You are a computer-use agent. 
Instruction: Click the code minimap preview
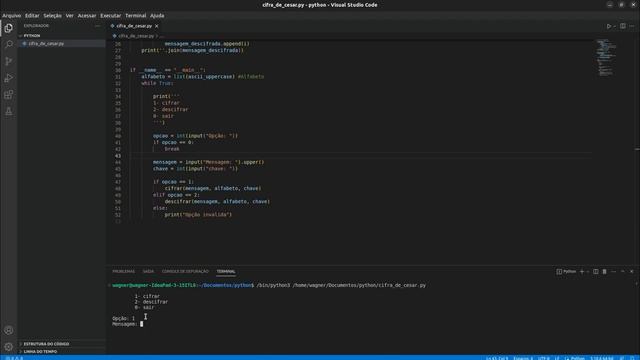606,58
